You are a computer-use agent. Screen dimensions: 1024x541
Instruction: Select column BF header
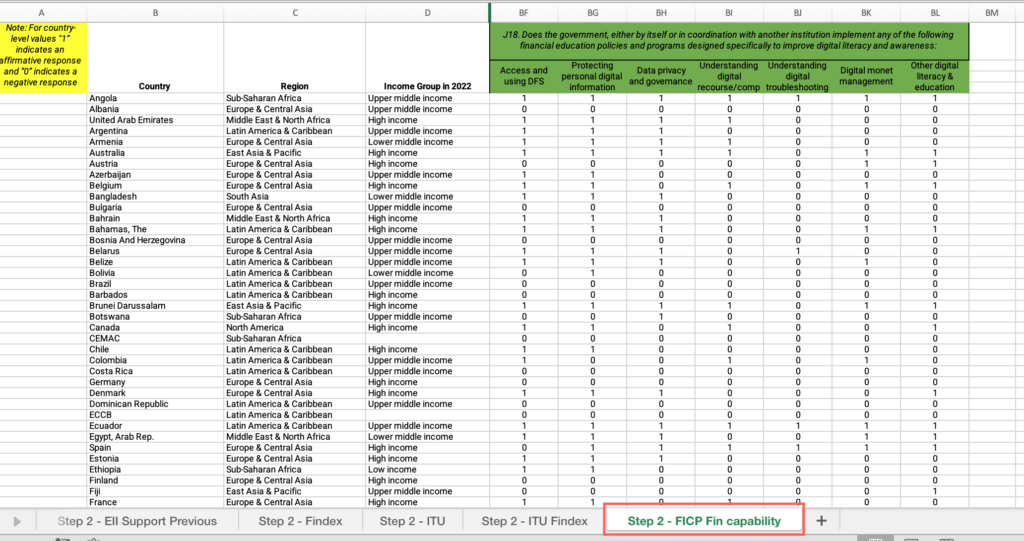point(524,13)
